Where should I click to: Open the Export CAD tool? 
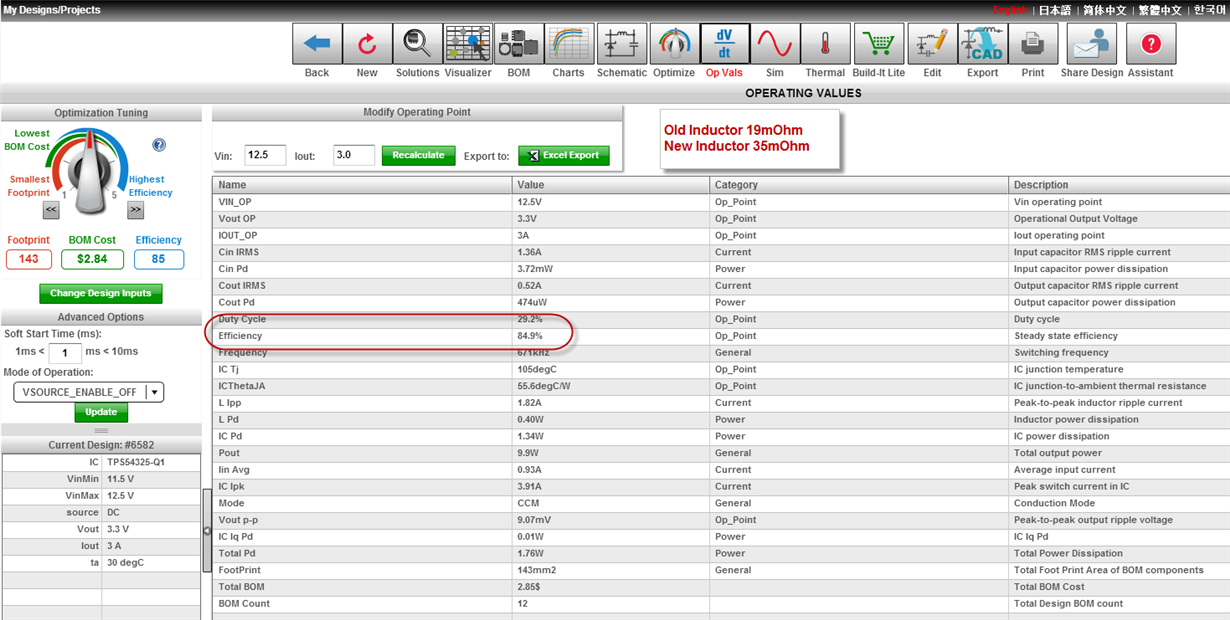[x=982, y=44]
